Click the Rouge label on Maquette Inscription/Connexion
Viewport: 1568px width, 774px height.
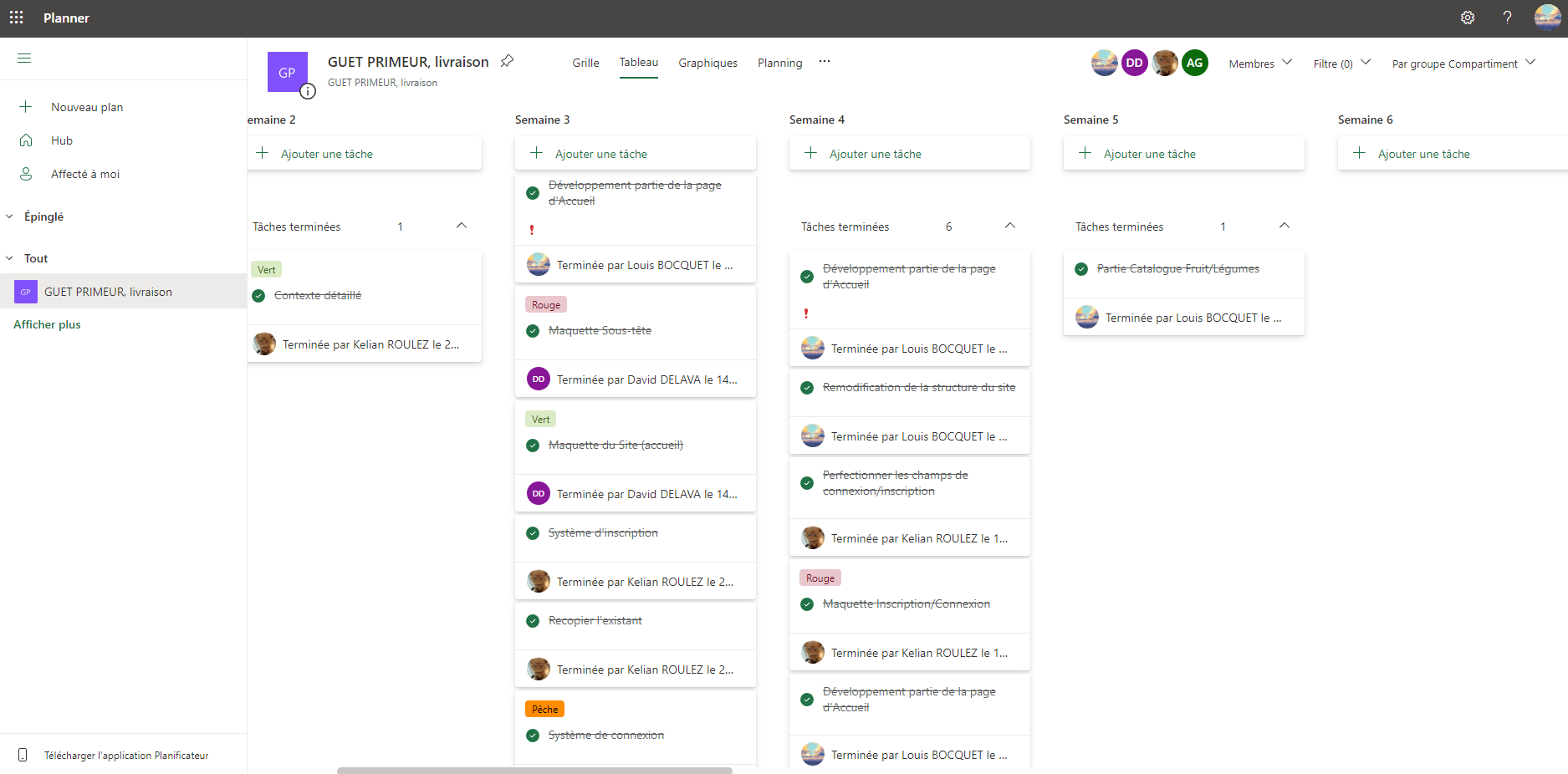tap(820, 578)
